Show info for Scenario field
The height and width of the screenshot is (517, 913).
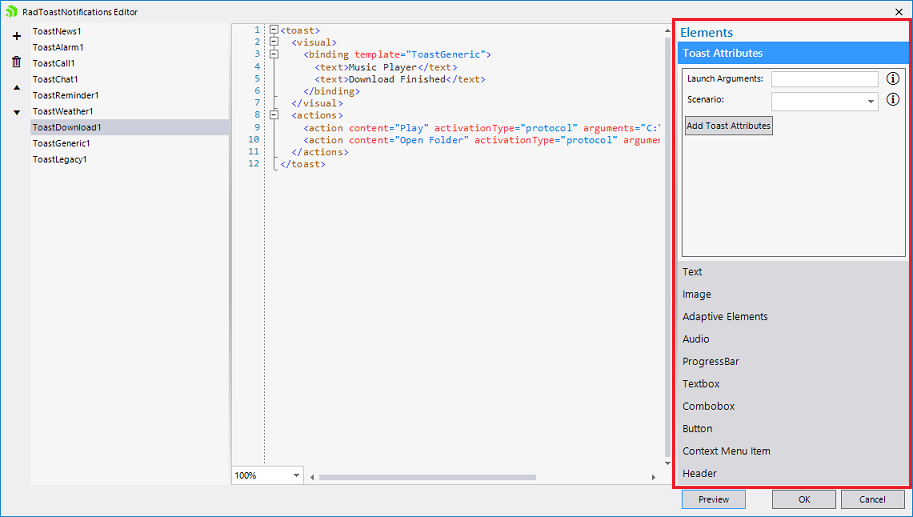coord(893,100)
